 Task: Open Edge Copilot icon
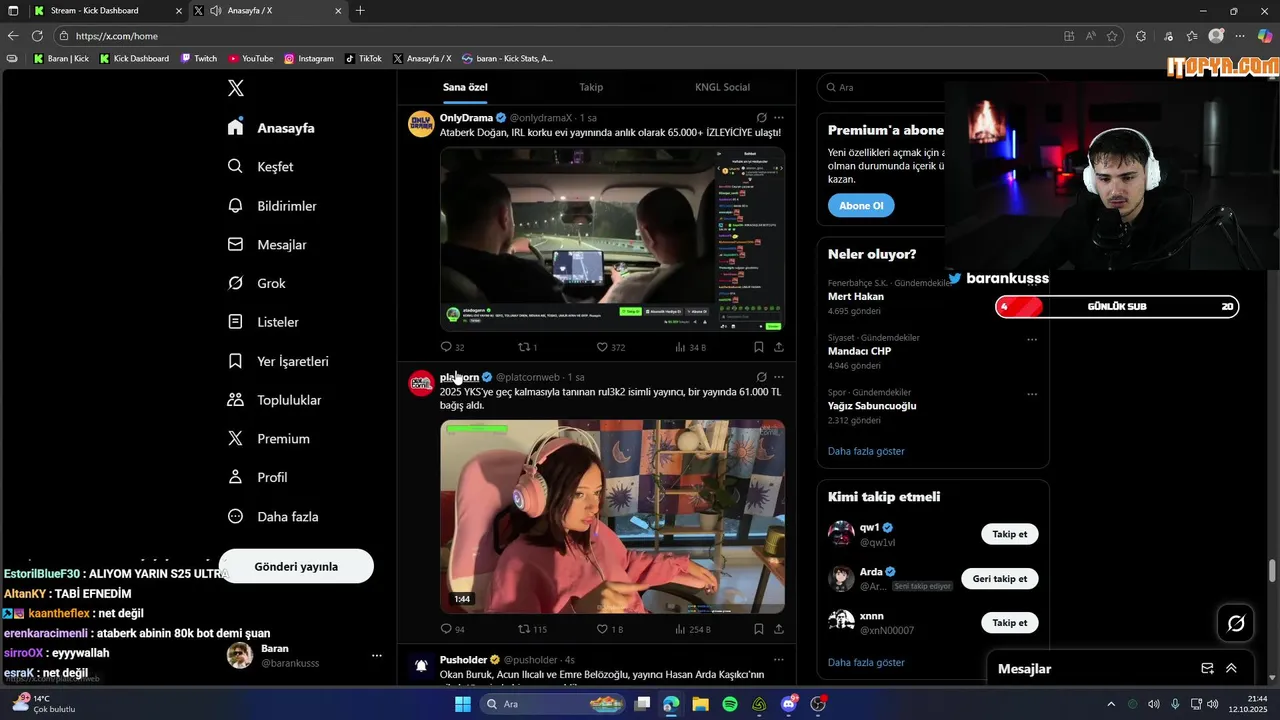tap(1265, 36)
